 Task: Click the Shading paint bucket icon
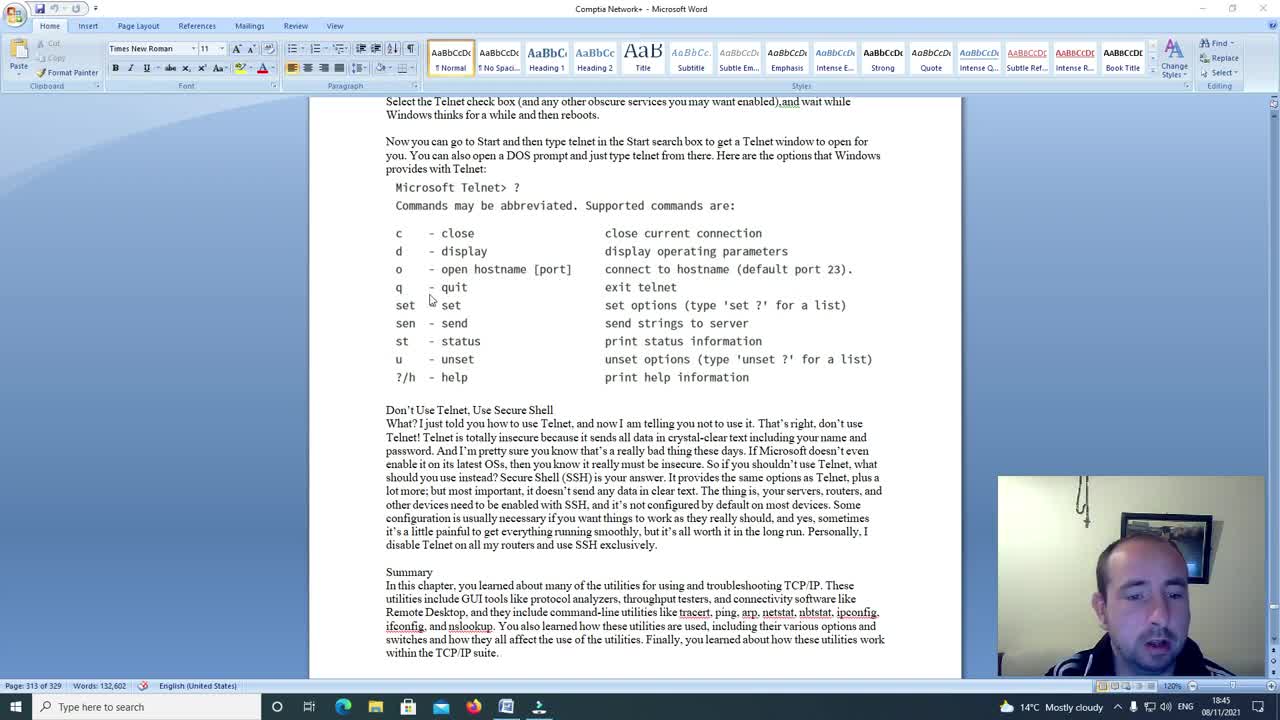click(380, 68)
